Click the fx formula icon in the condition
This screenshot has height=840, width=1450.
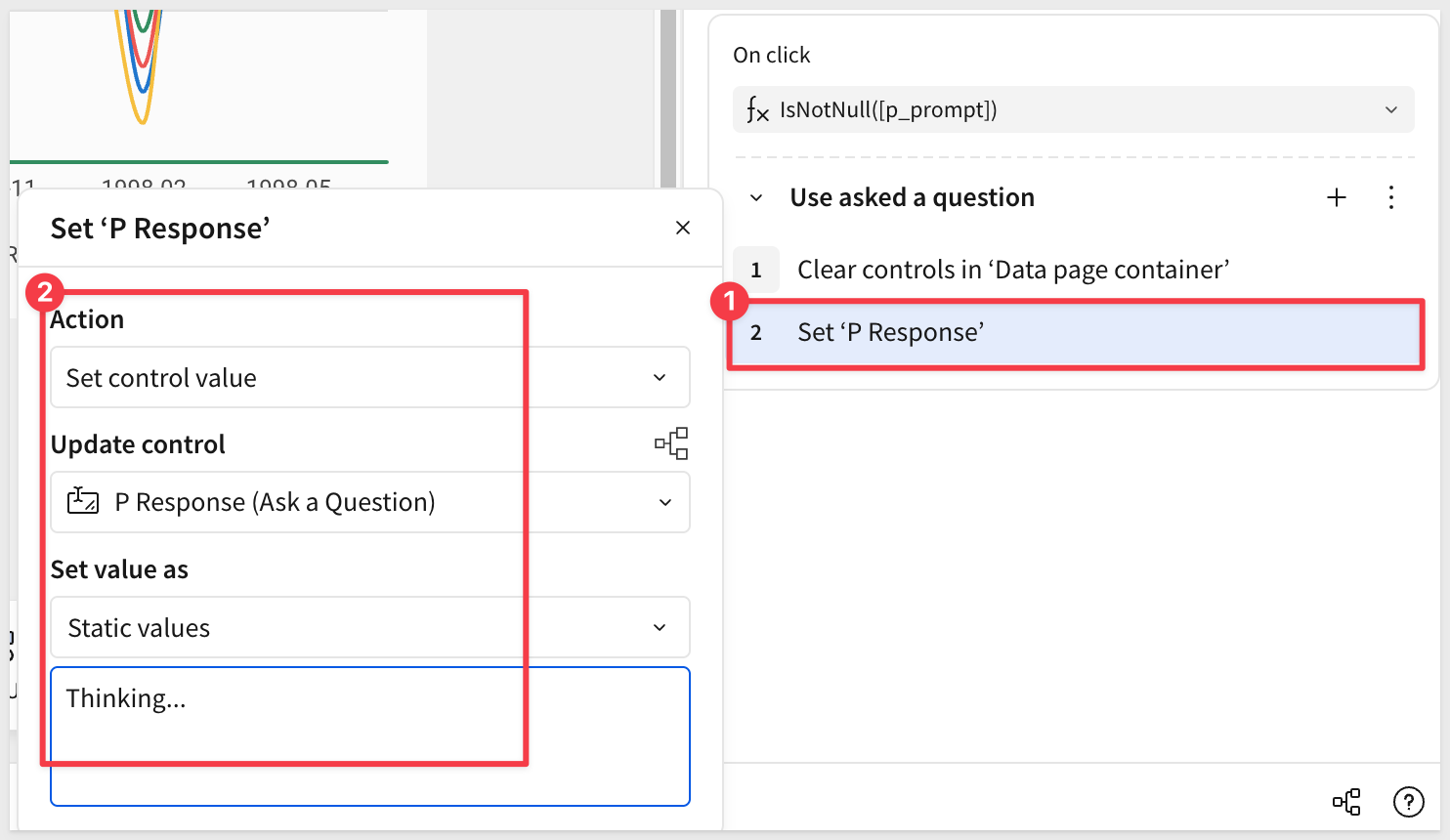tap(757, 109)
